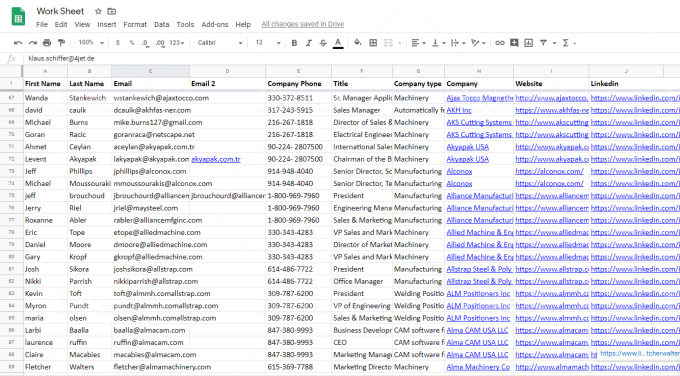
Task: Select the 'Company type' header cell
Action: tap(418, 84)
